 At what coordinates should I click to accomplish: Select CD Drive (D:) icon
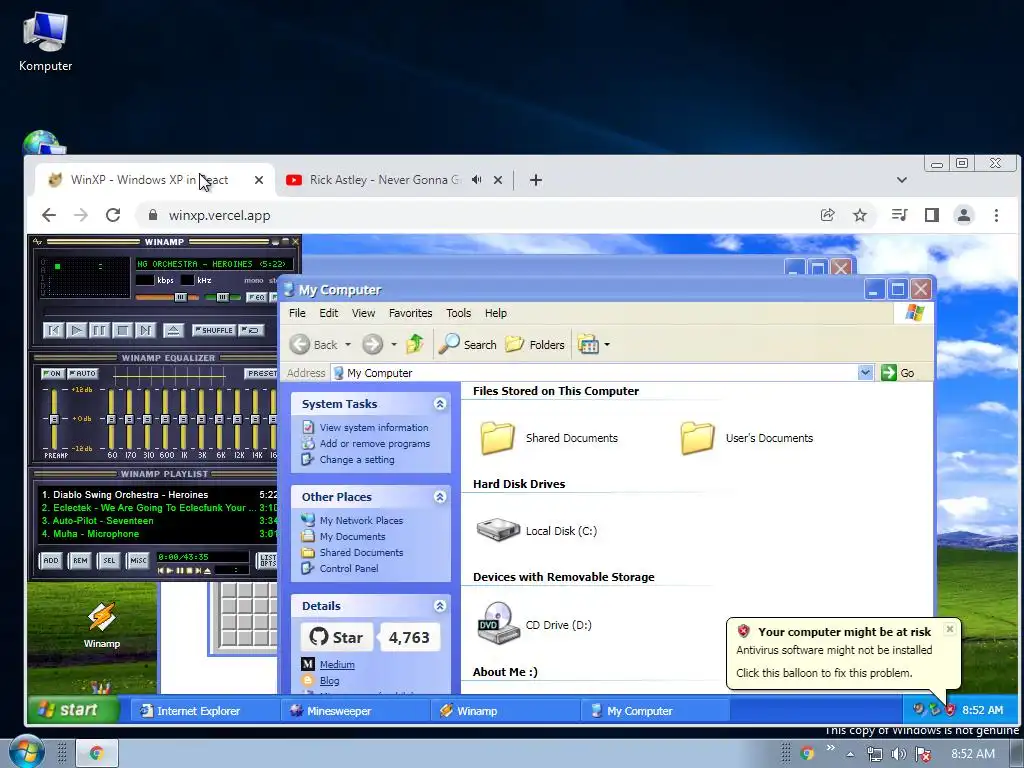point(498,624)
